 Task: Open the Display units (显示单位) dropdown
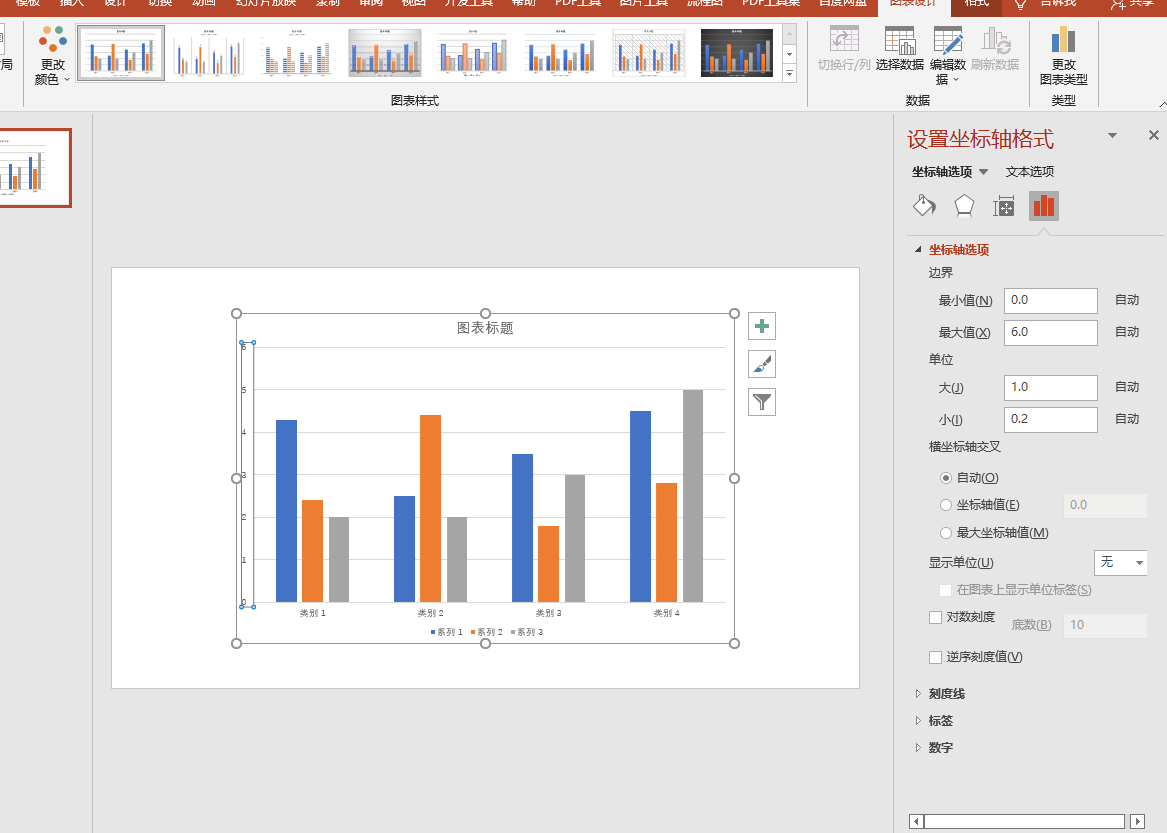1120,562
